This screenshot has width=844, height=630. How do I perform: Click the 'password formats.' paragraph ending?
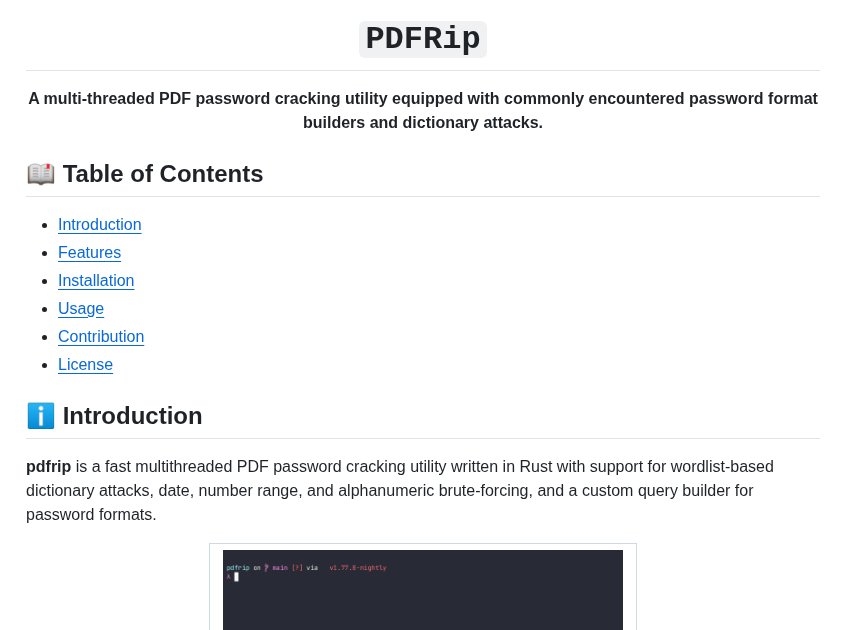click(x=91, y=515)
